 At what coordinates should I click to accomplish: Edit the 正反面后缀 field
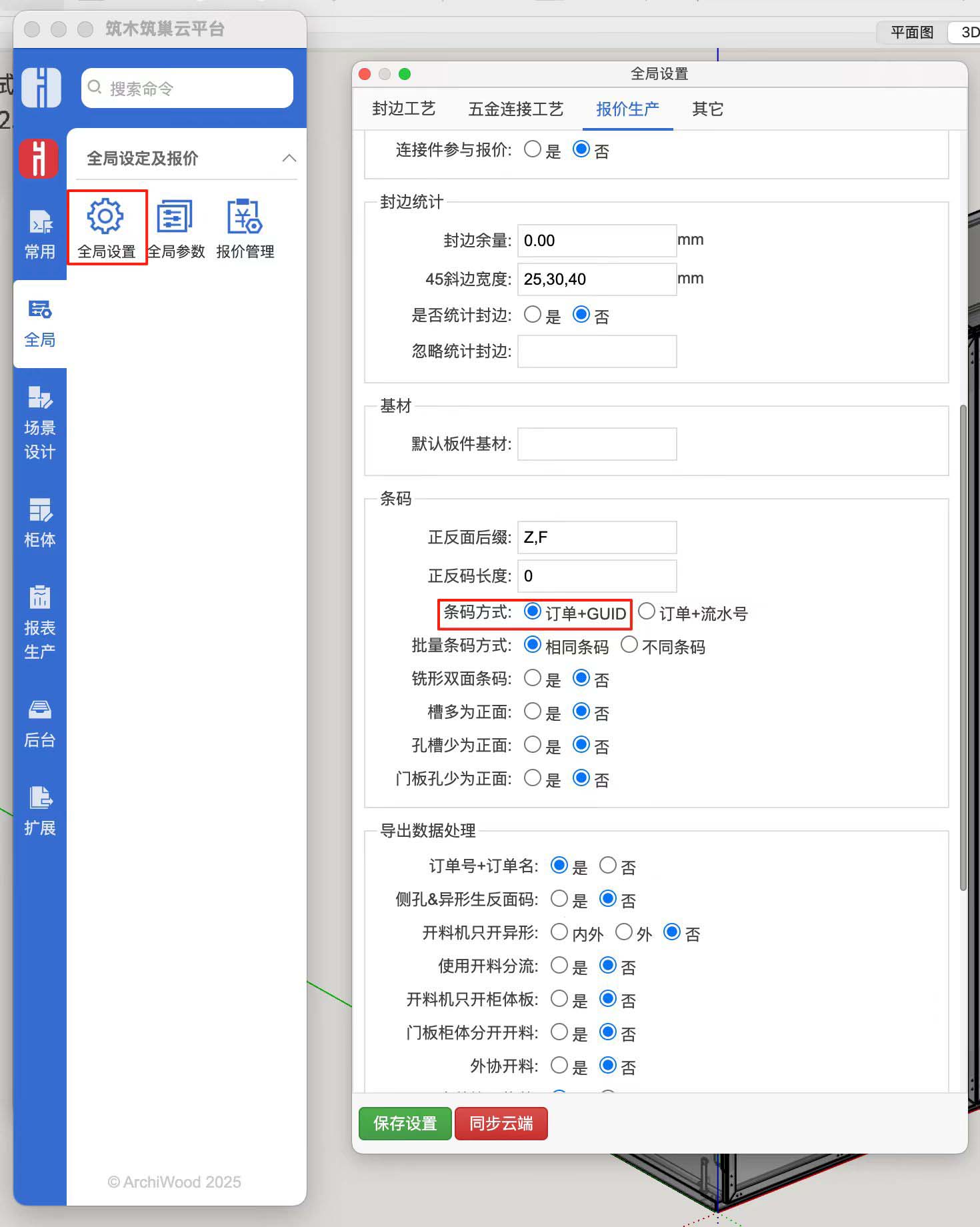pos(597,537)
